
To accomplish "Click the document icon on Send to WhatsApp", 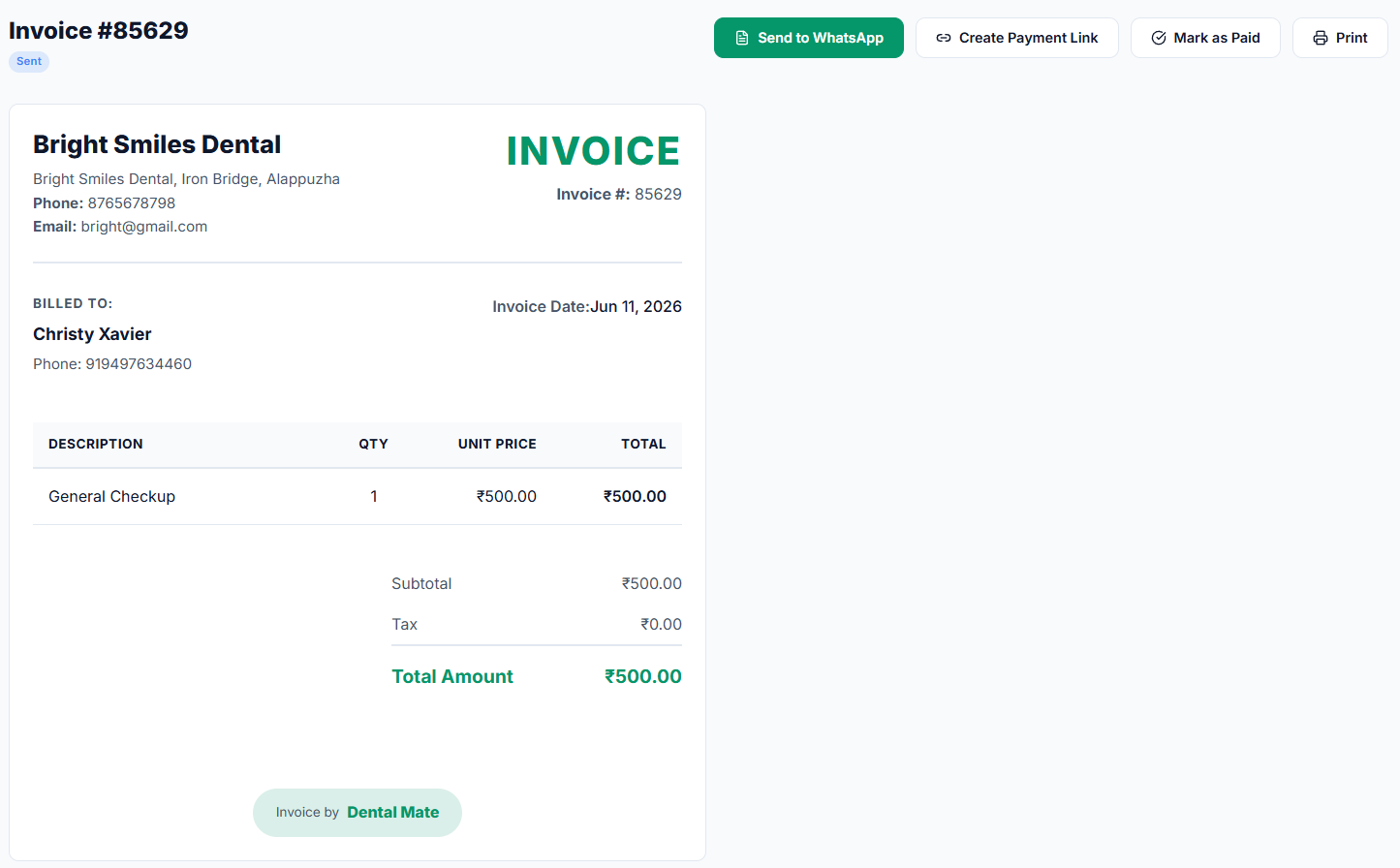I will tap(742, 38).
